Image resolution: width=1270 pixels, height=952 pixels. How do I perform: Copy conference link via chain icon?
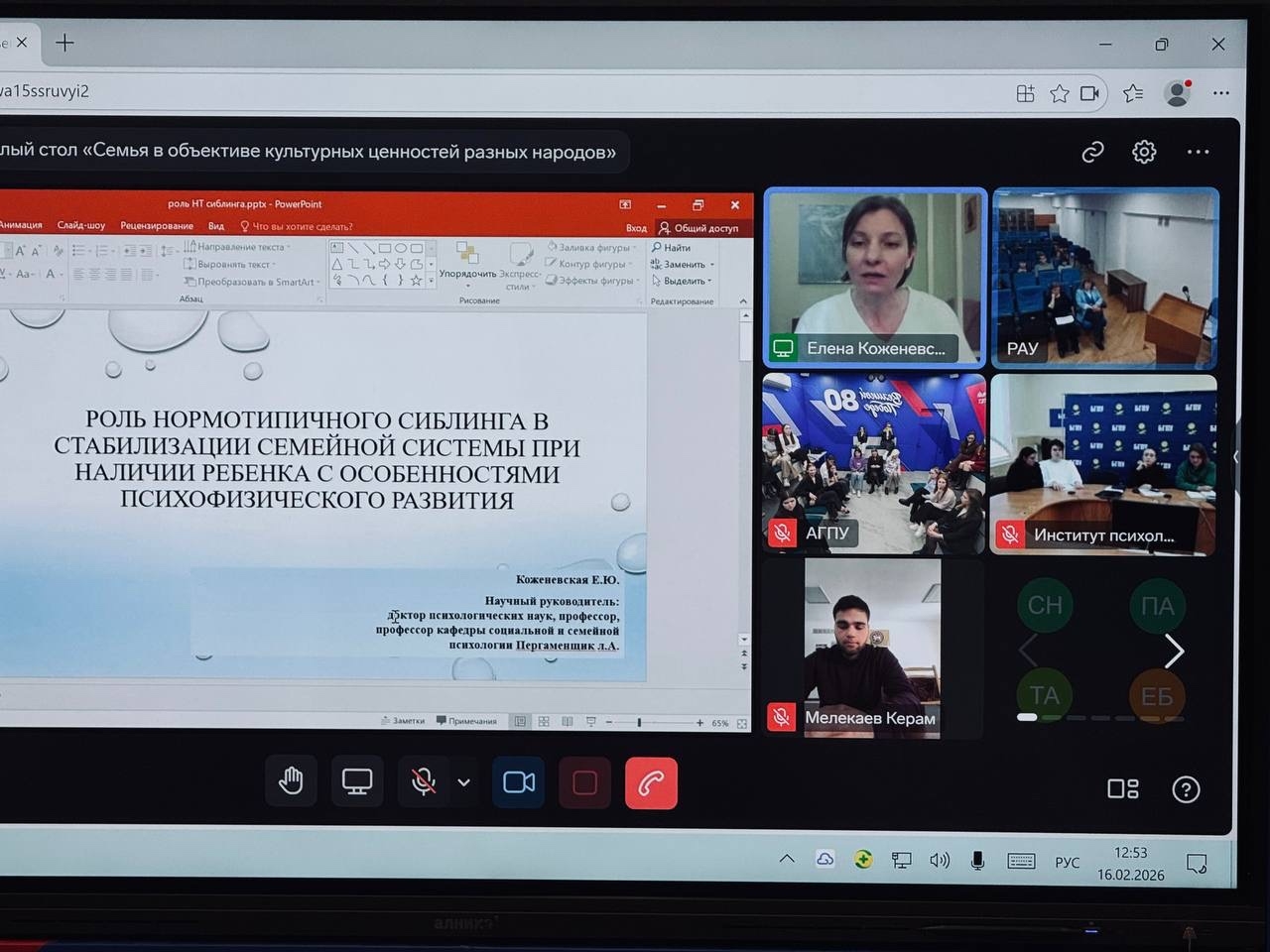pyautogui.click(x=1092, y=152)
